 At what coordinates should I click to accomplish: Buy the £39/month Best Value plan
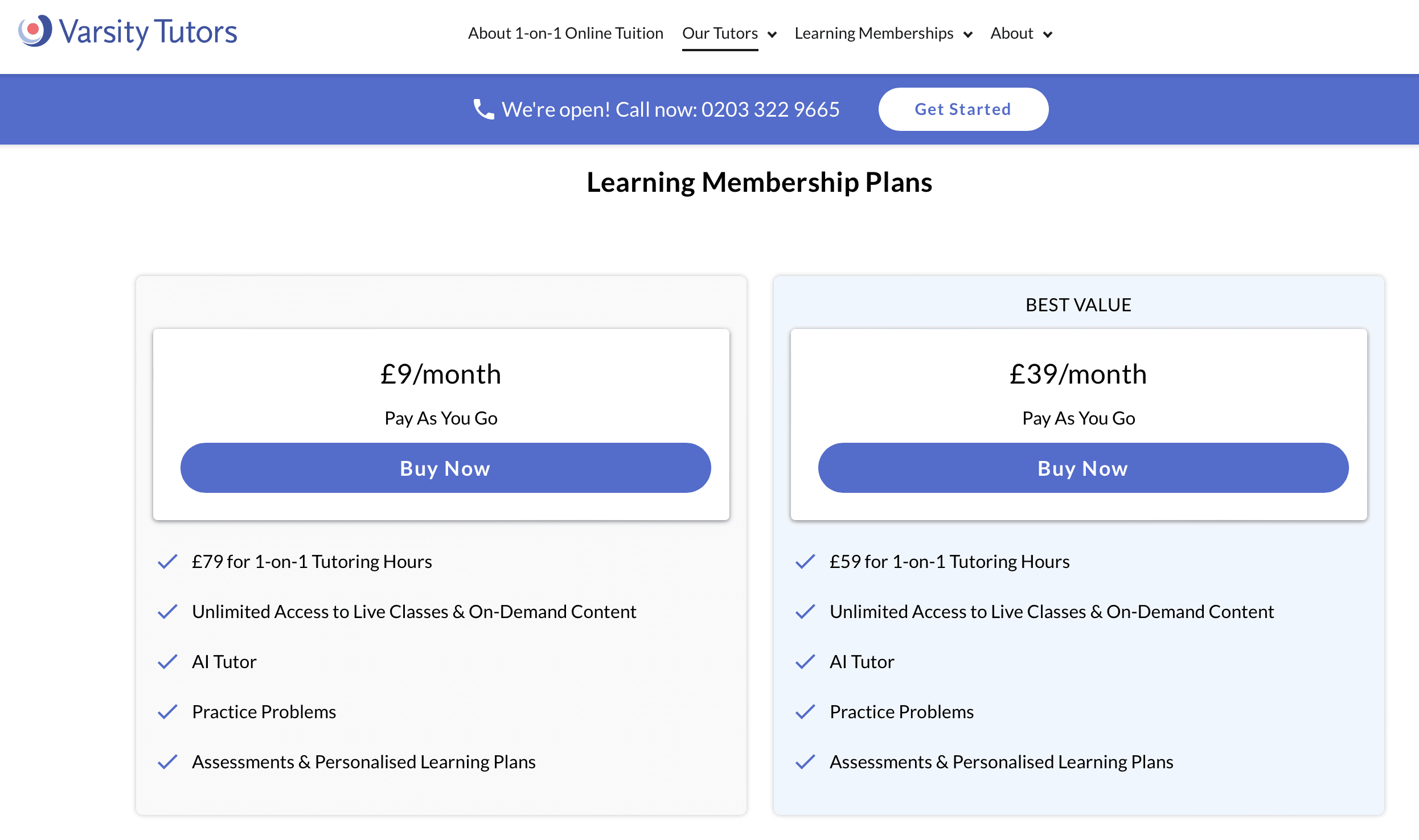point(1082,468)
